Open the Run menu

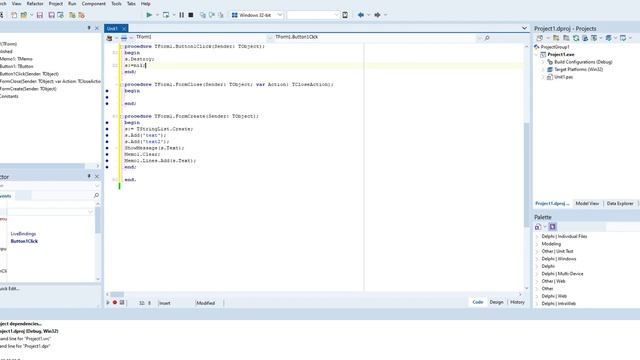[x=72, y=4]
